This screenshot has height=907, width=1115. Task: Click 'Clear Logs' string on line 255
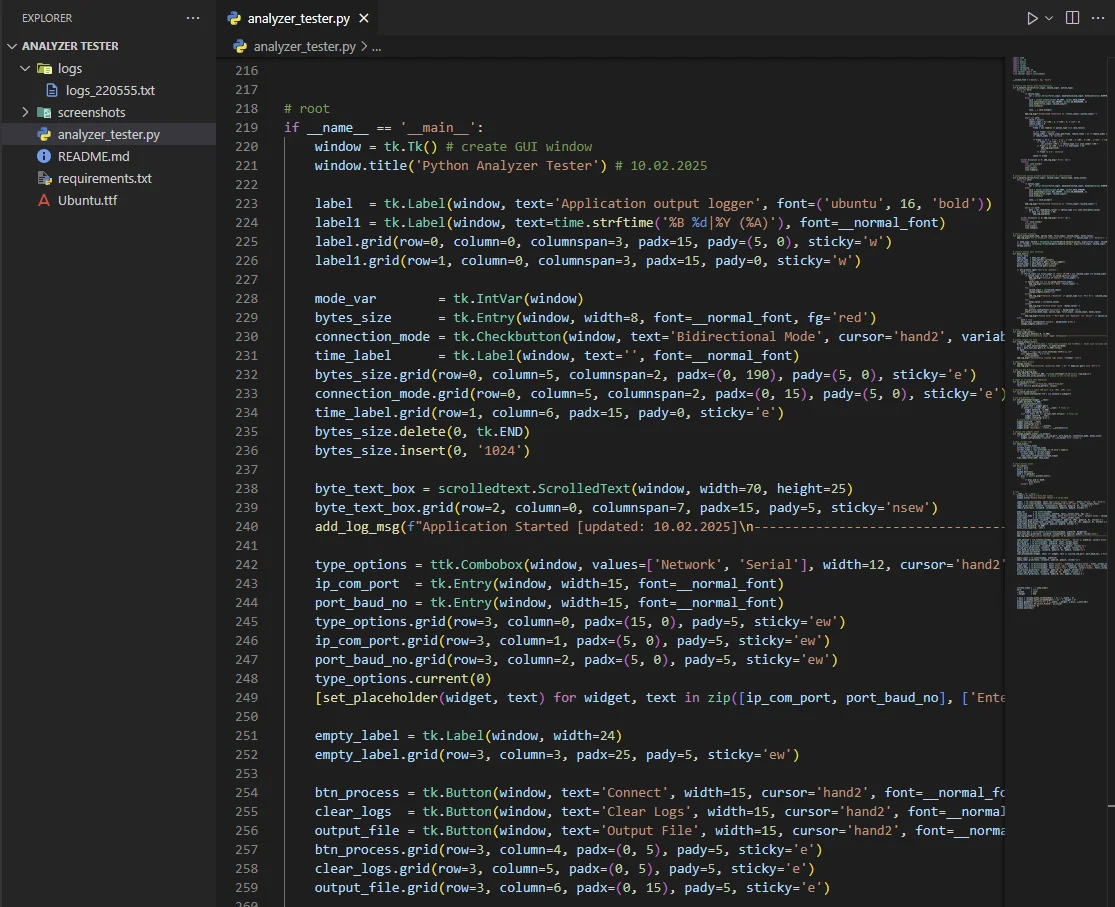[x=646, y=812]
